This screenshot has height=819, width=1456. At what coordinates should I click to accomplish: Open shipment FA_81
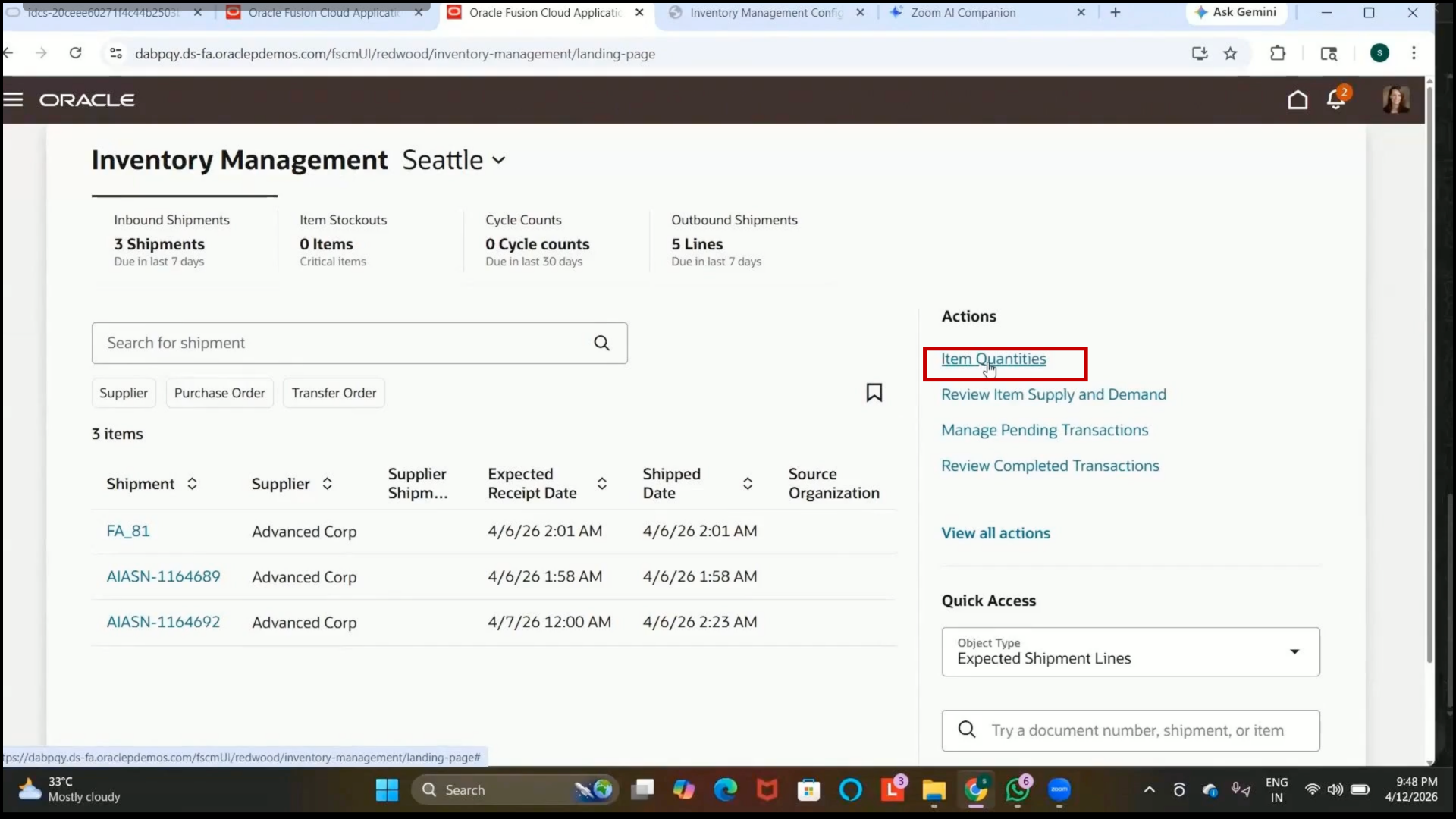pyautogui.click(x=128, y=531)
